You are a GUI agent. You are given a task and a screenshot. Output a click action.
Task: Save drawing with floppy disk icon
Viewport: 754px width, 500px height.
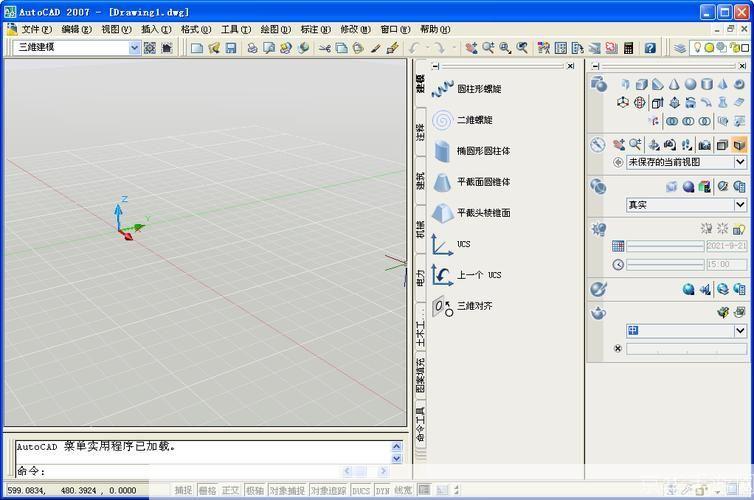(231, 48)
